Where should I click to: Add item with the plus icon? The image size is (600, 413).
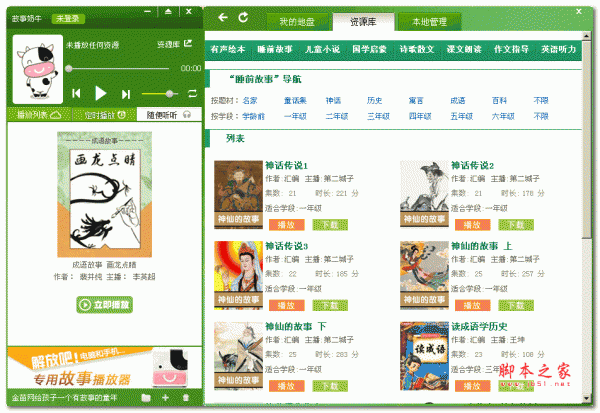coord(165,398)
